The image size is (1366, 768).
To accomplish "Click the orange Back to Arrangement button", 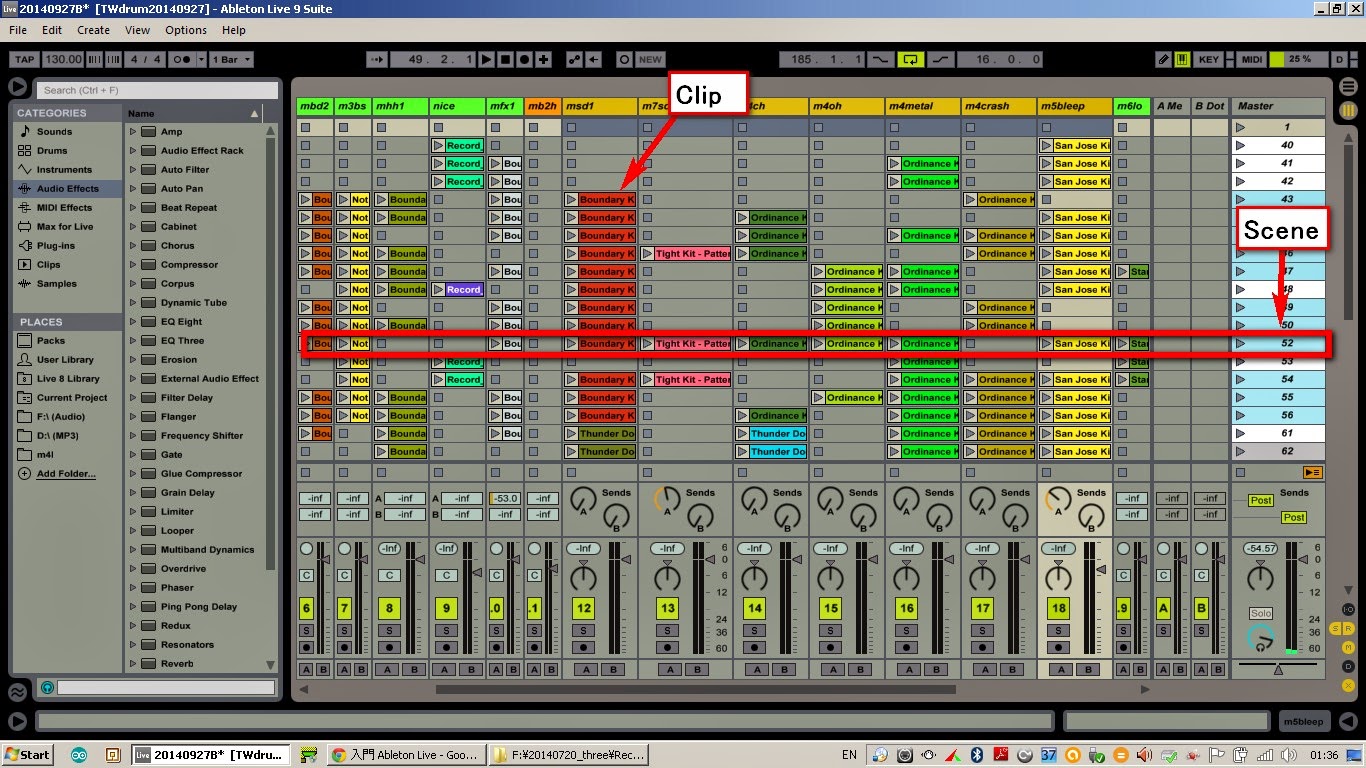I will 1312,472.
